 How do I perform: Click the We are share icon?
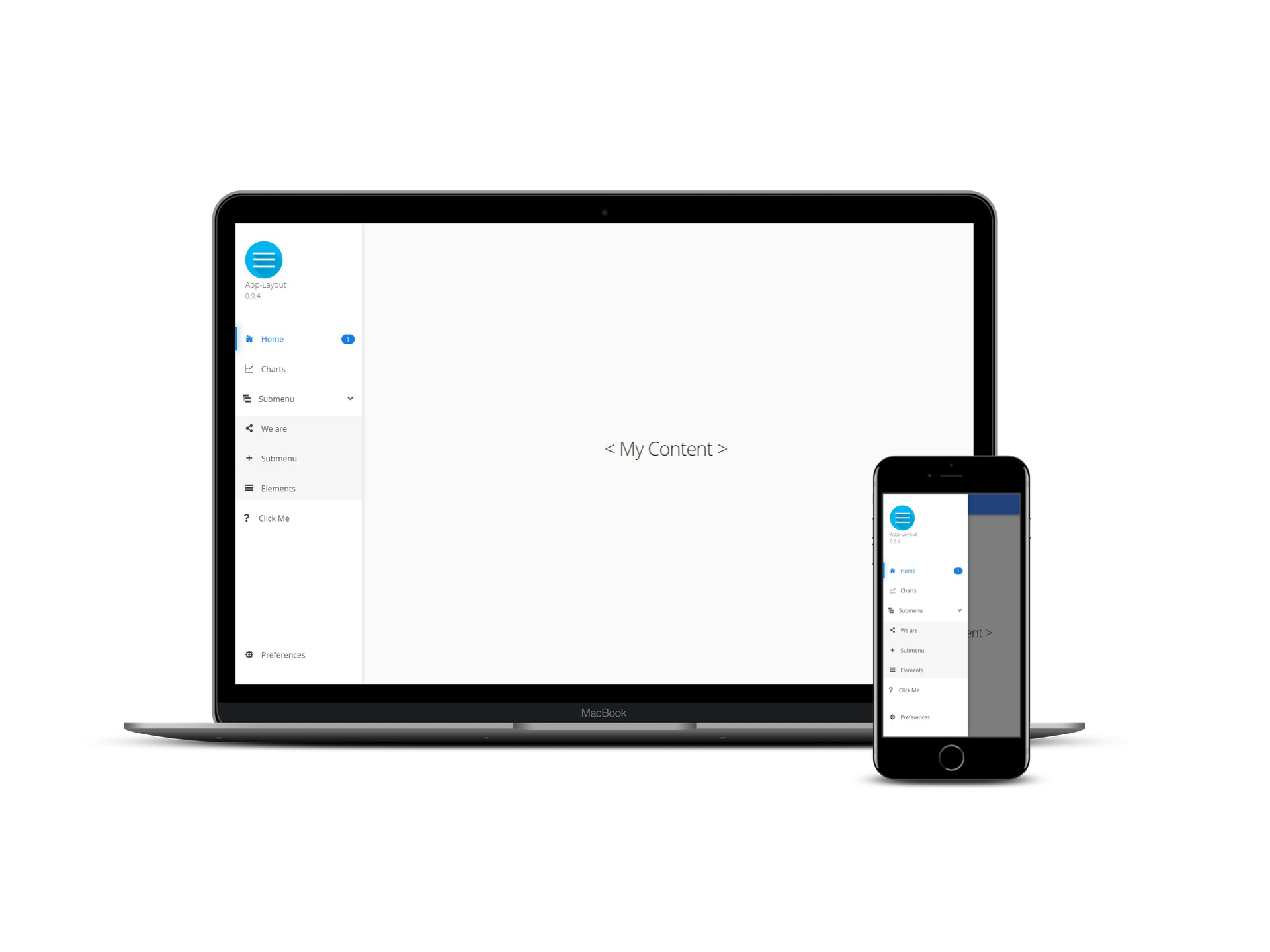(249, 428)
